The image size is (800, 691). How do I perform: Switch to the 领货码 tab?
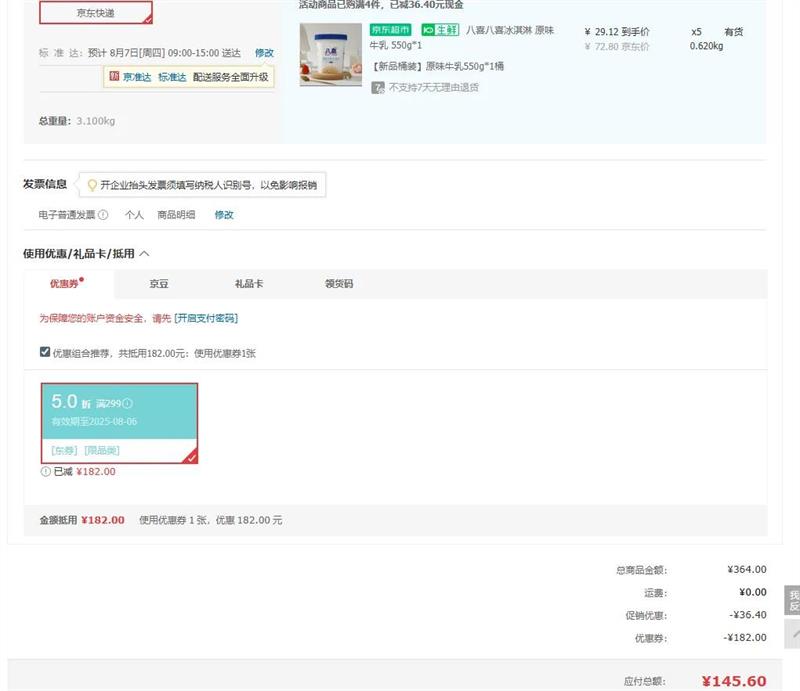(339, 284)
